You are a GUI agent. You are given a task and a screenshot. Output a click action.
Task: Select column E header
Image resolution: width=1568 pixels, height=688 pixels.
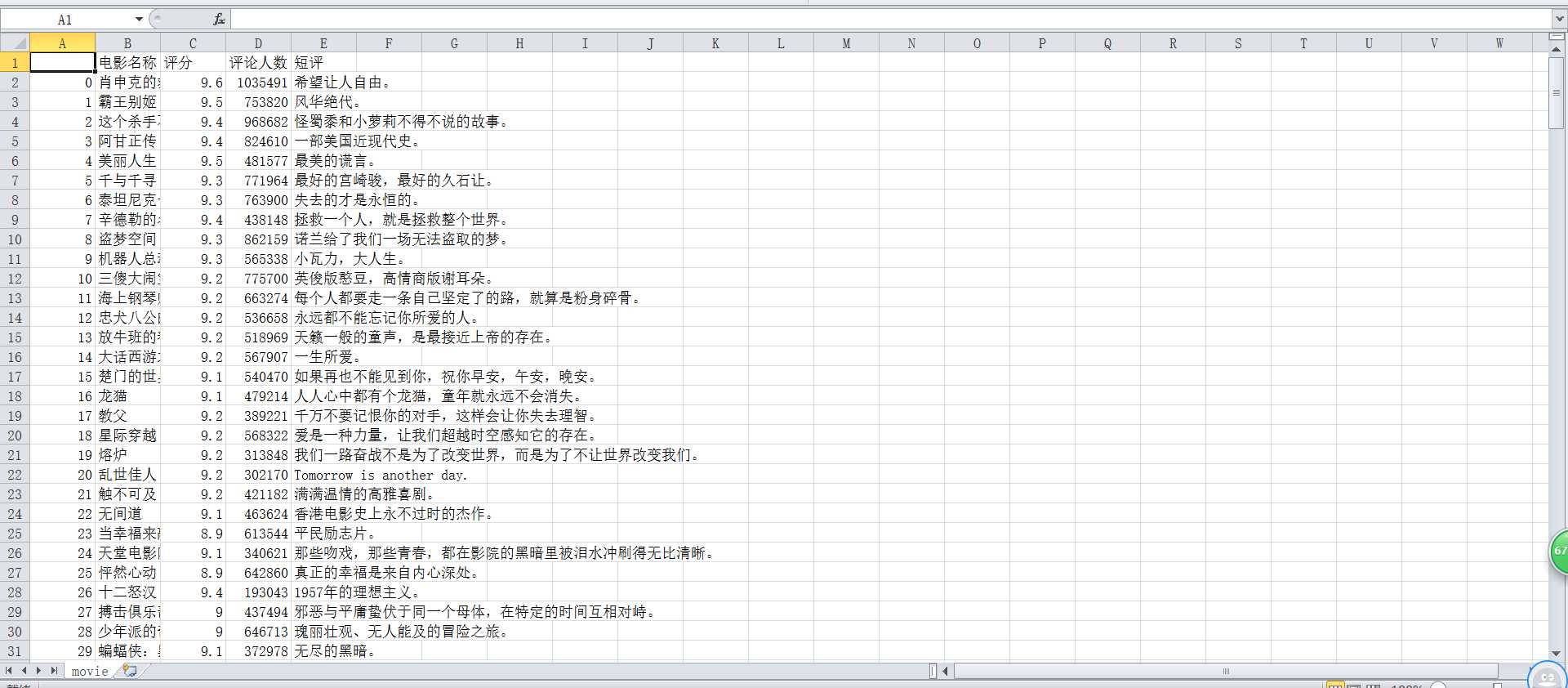[x=324, y=43]
